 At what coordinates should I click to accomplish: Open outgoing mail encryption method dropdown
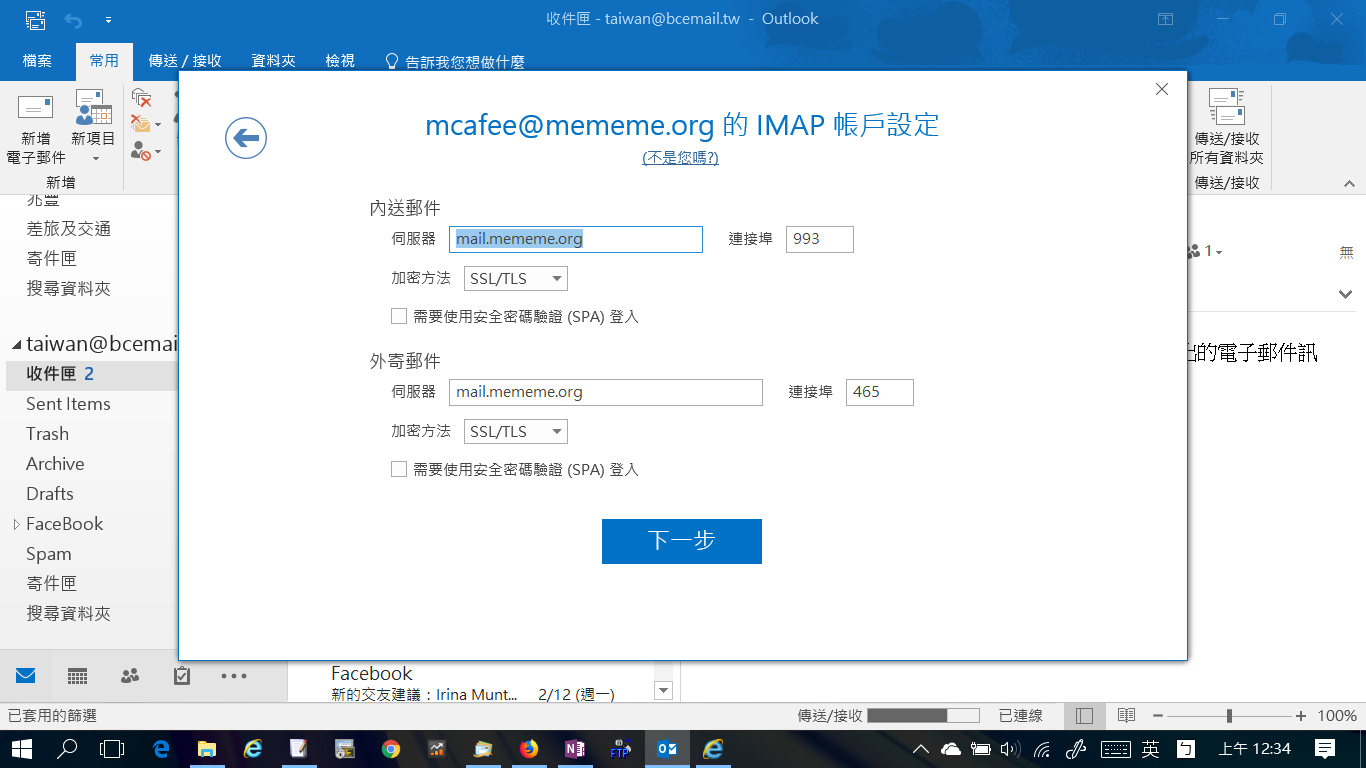(516, 432)
